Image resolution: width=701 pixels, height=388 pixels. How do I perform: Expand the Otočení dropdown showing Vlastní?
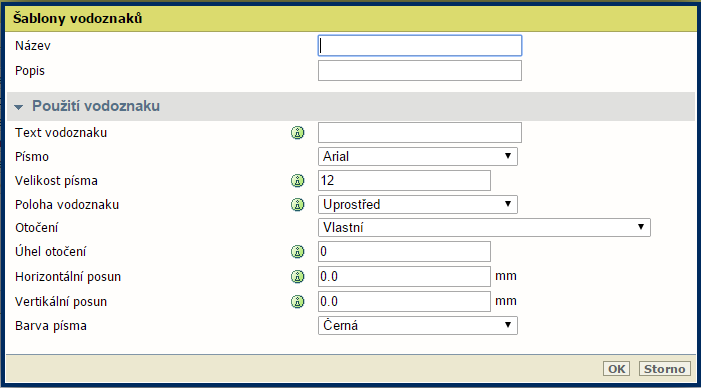point(484,228)
